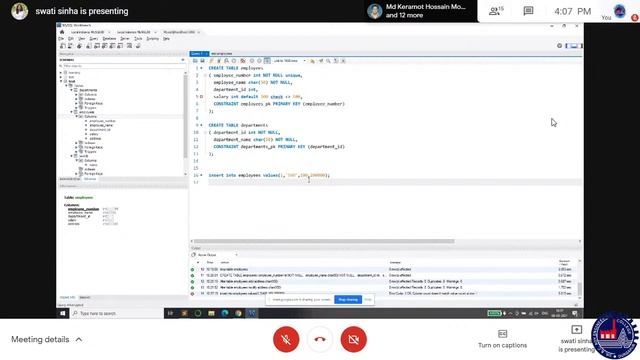Open the File menu

click(61, 39)
